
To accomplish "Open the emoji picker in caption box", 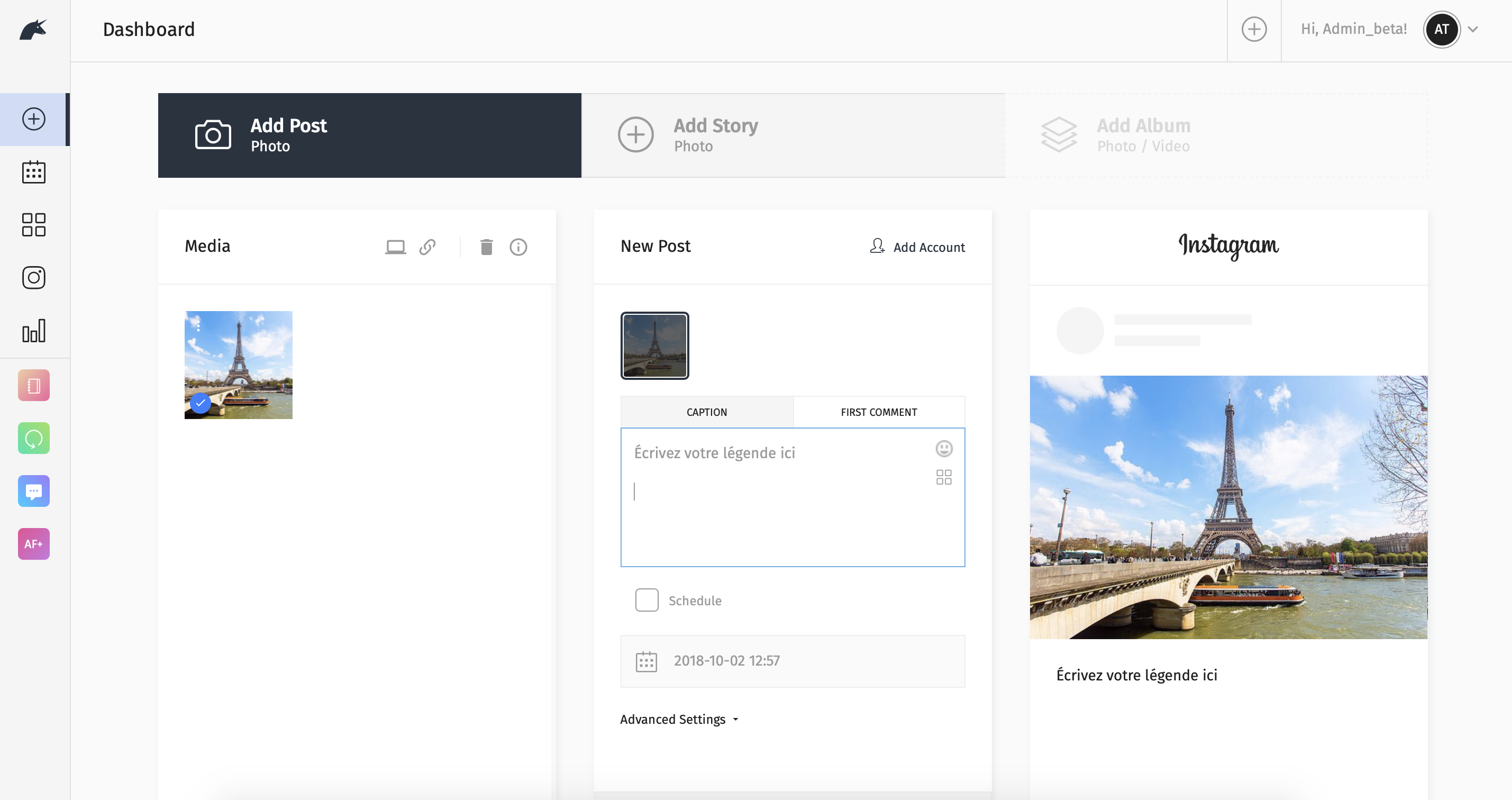I will click(944, 449).
